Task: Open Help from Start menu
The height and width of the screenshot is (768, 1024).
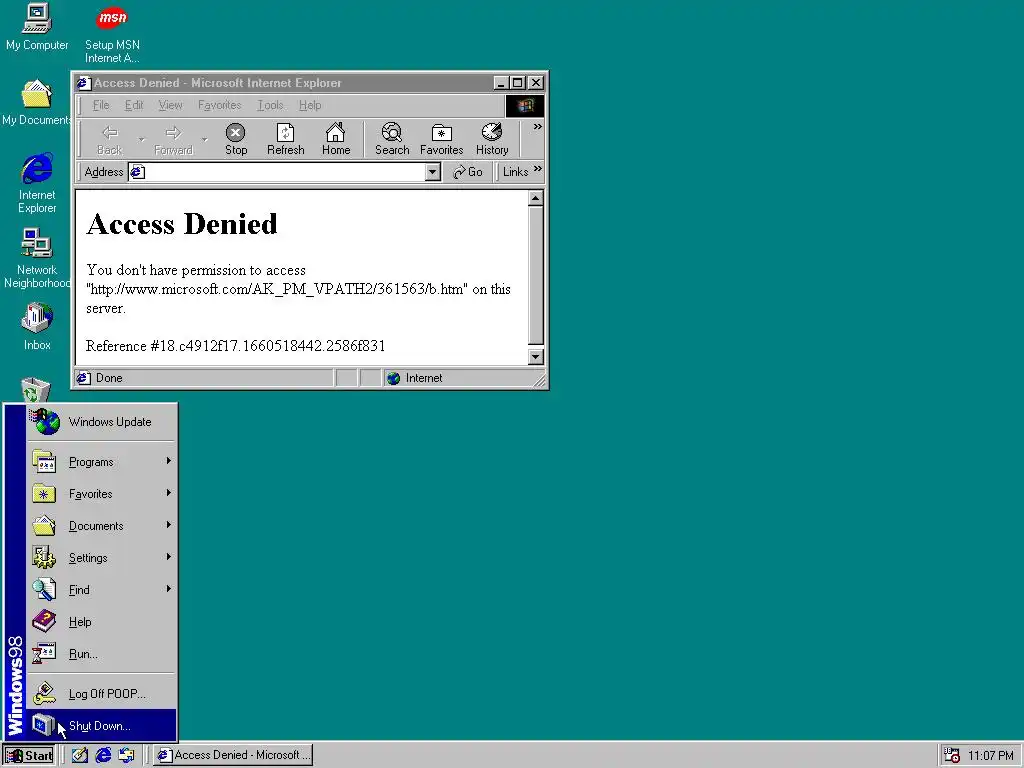Action: (101, 622)
